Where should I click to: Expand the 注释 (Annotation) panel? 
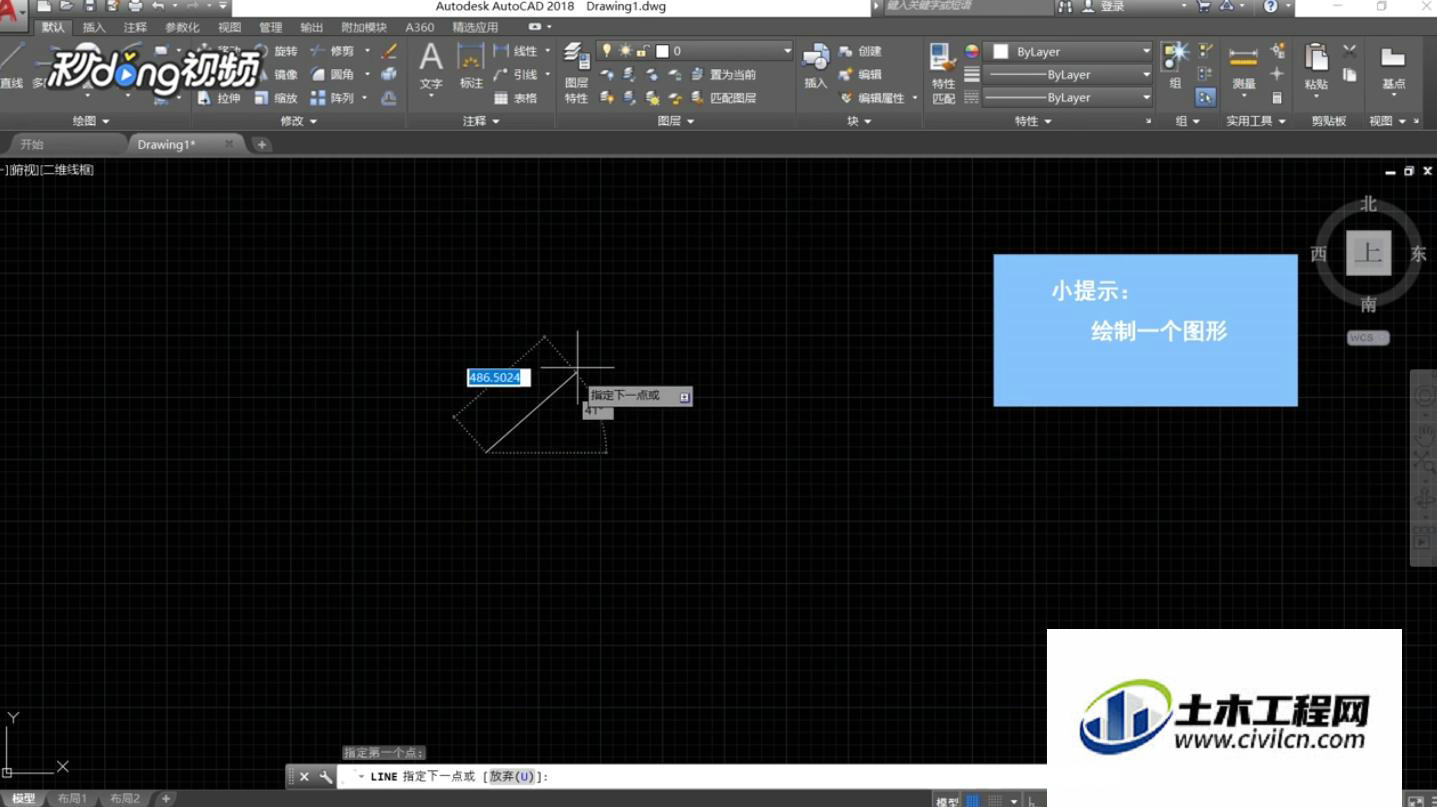tap(481, 121)
